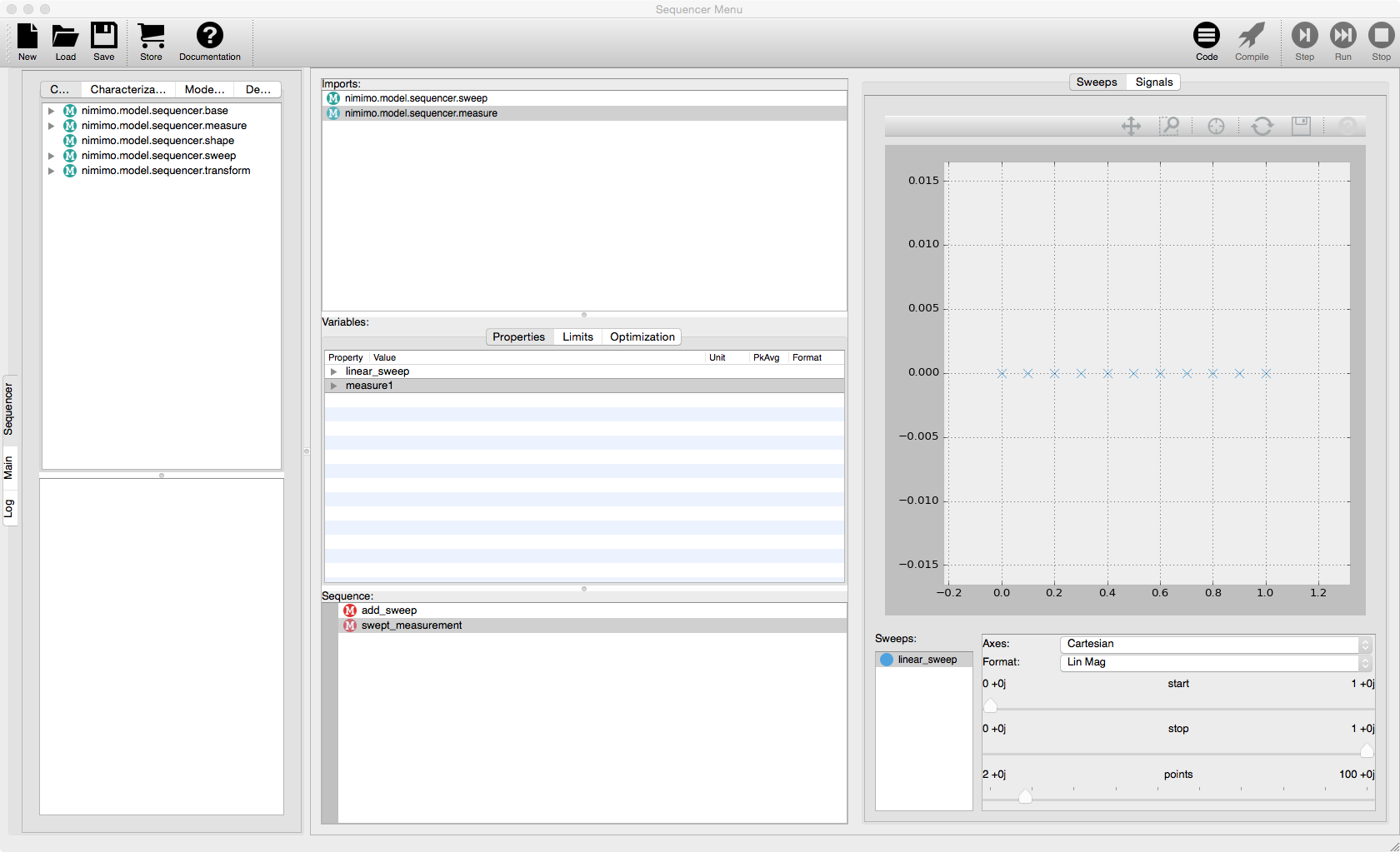Open the De... library tab

coord(258,89)
